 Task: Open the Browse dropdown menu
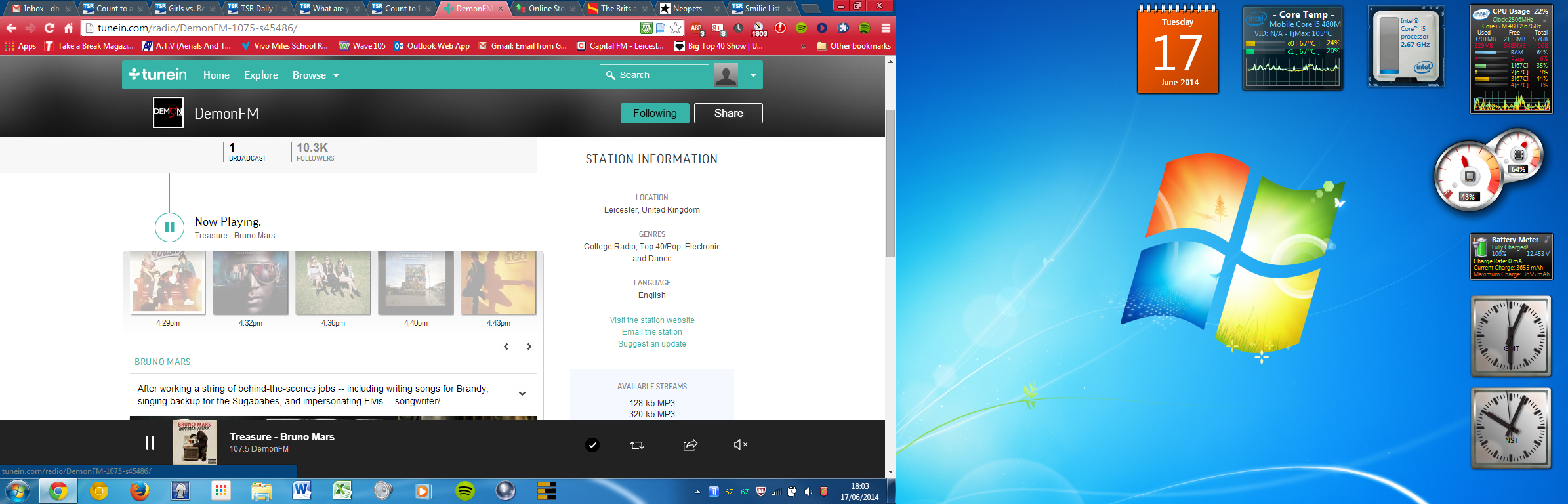tap(316, 75)
